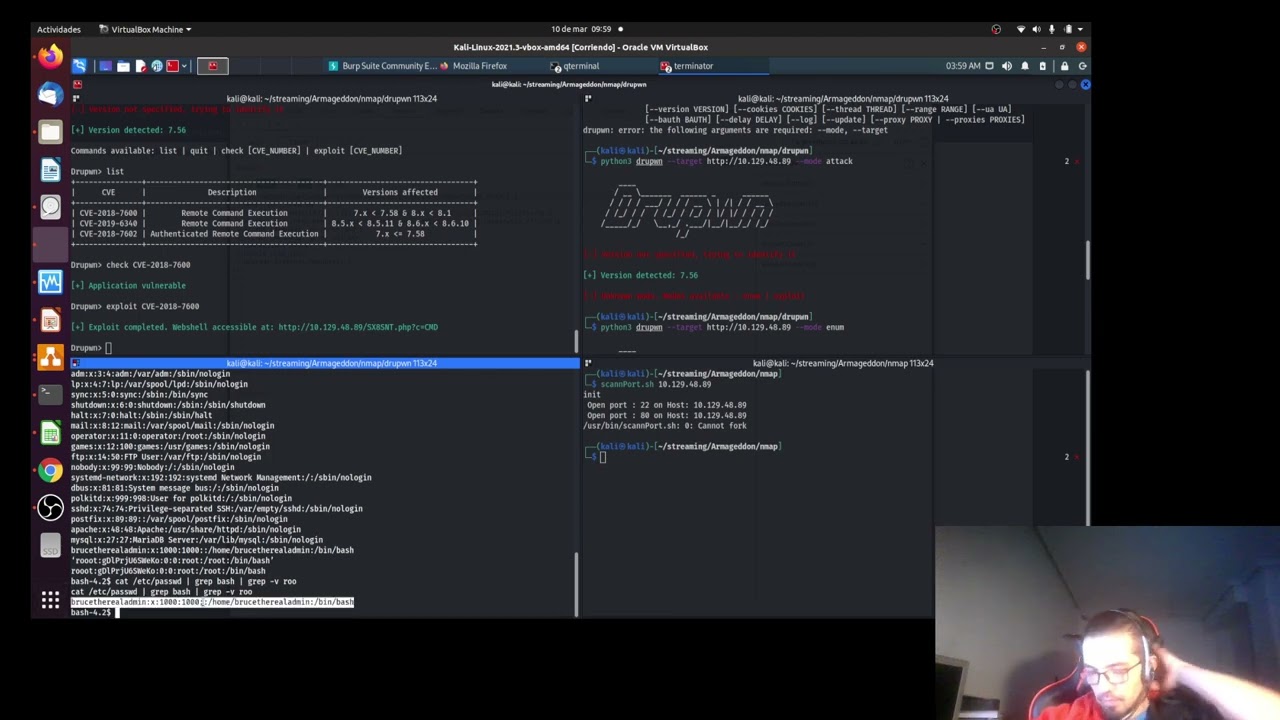Open the Files manager dock icon
Image resolution: width=1280 pixels, height=720 pixels.
(50, 131)
